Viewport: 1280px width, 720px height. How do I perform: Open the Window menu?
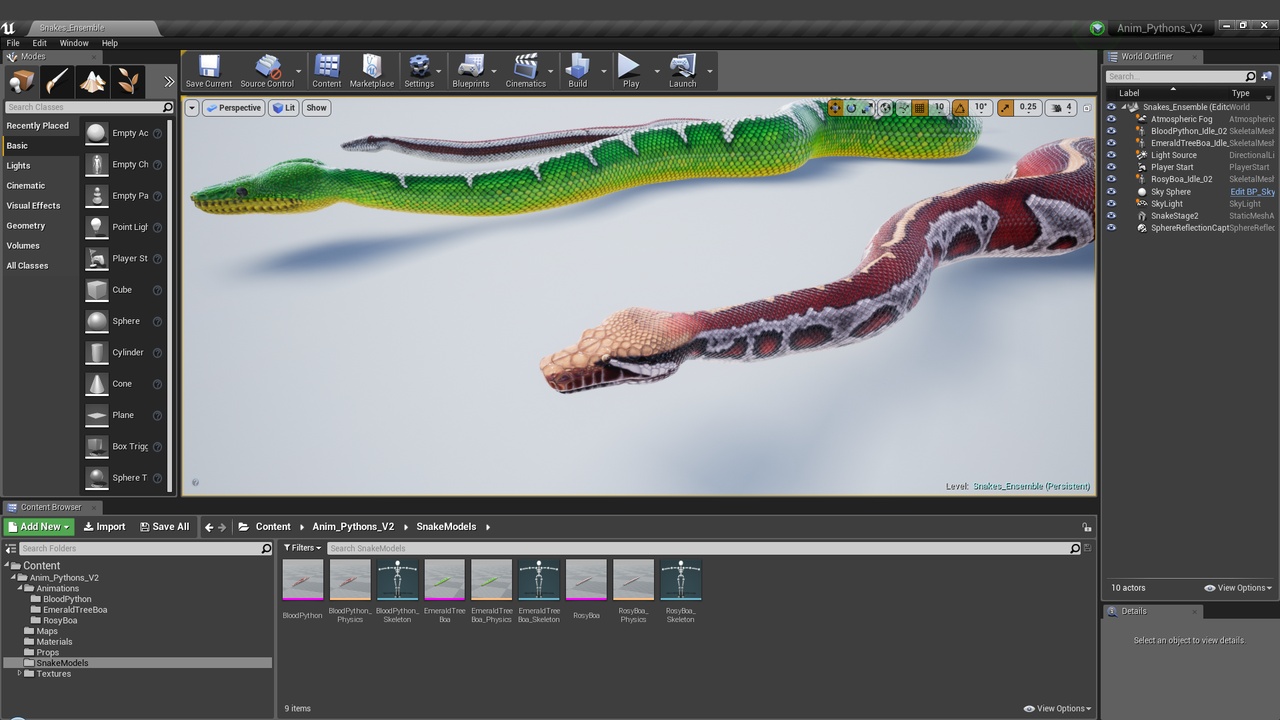coord(74,43)
